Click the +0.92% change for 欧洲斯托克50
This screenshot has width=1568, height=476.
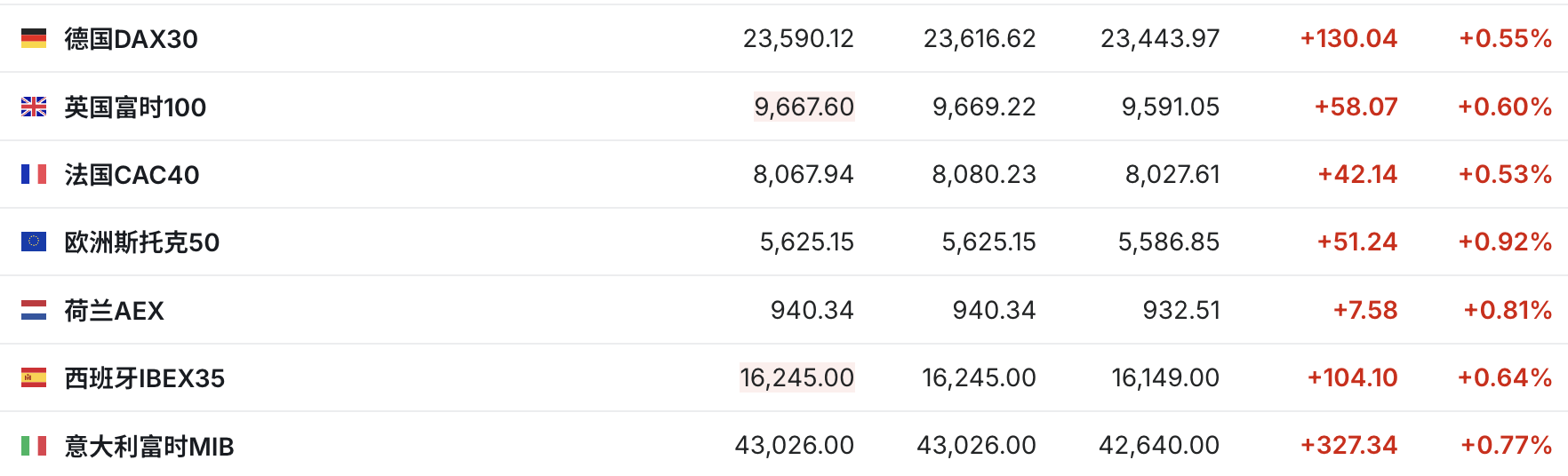click(1504, 242)
